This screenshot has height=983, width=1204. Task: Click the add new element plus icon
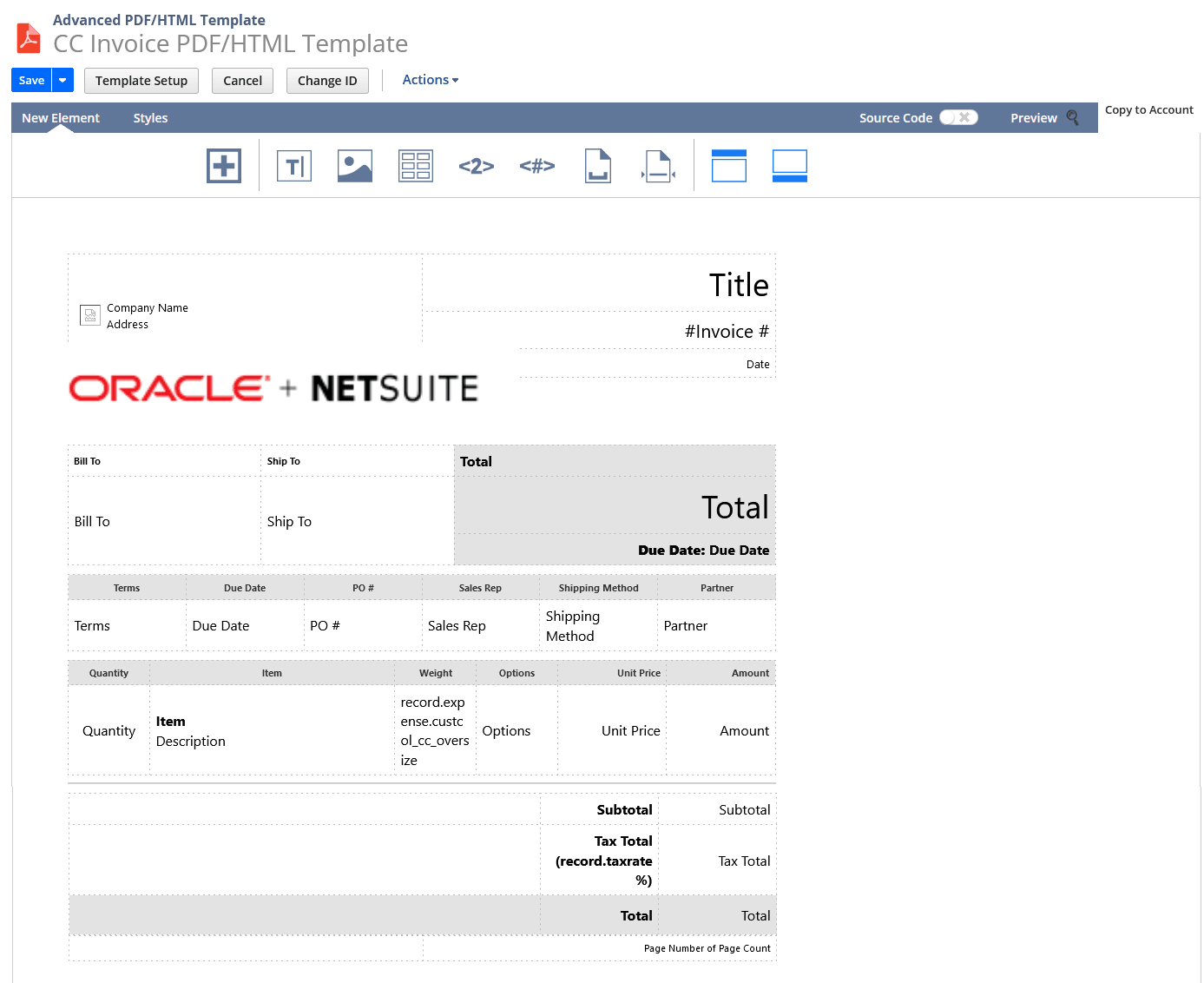[x=224, y=166]
